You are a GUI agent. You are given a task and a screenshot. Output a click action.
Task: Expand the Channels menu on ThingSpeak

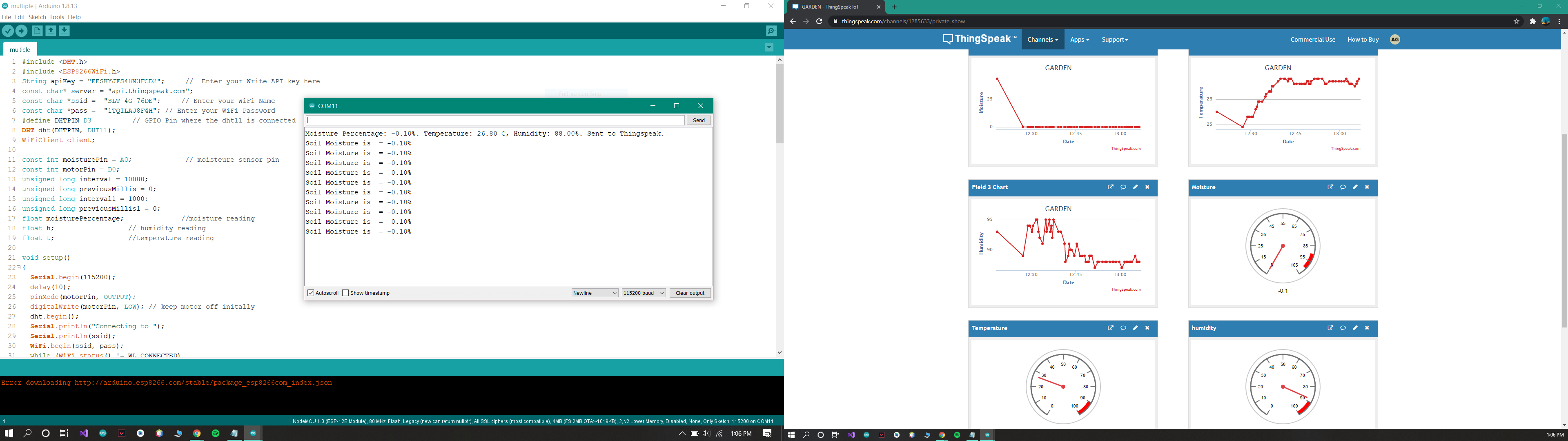pos(1043,39)
